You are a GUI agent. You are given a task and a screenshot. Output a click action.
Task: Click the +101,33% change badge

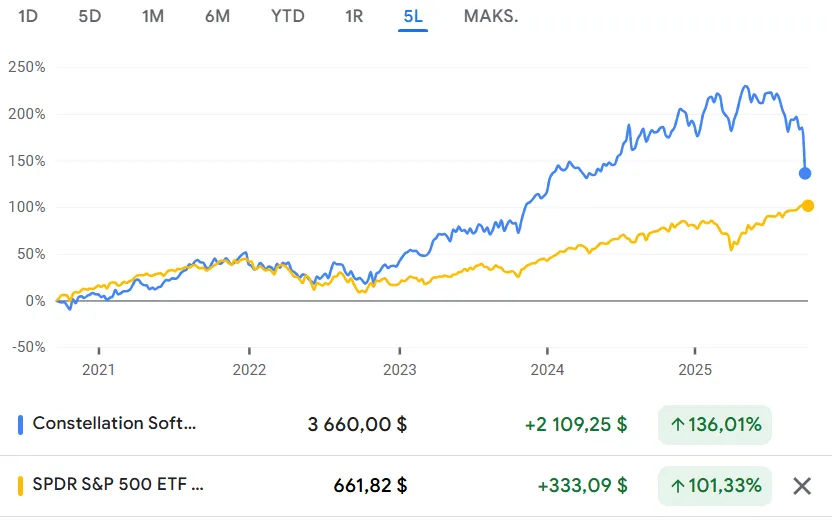[x=715, y=486]
